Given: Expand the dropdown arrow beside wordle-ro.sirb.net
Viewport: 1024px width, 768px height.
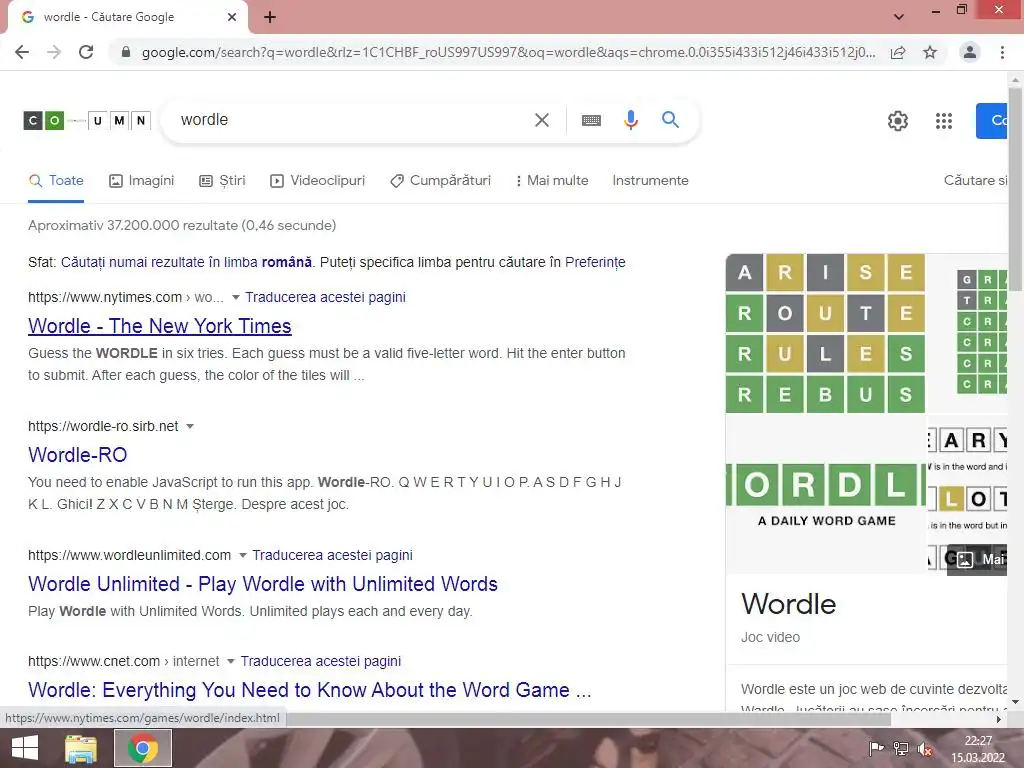Looking at the screenshot, I should (x=190, y=426).
